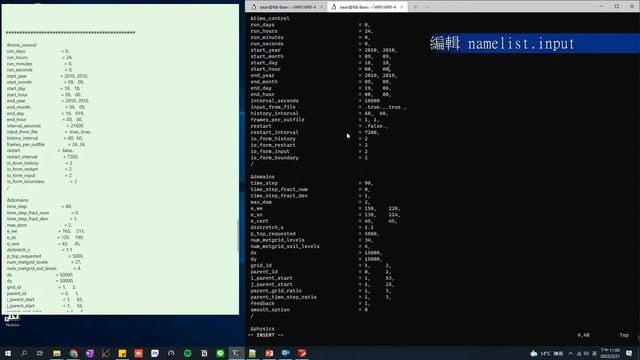This screenshot has width=640, height=360.
Task: Open the round gauge taskbar icon
Action: (x=171, y=353)
